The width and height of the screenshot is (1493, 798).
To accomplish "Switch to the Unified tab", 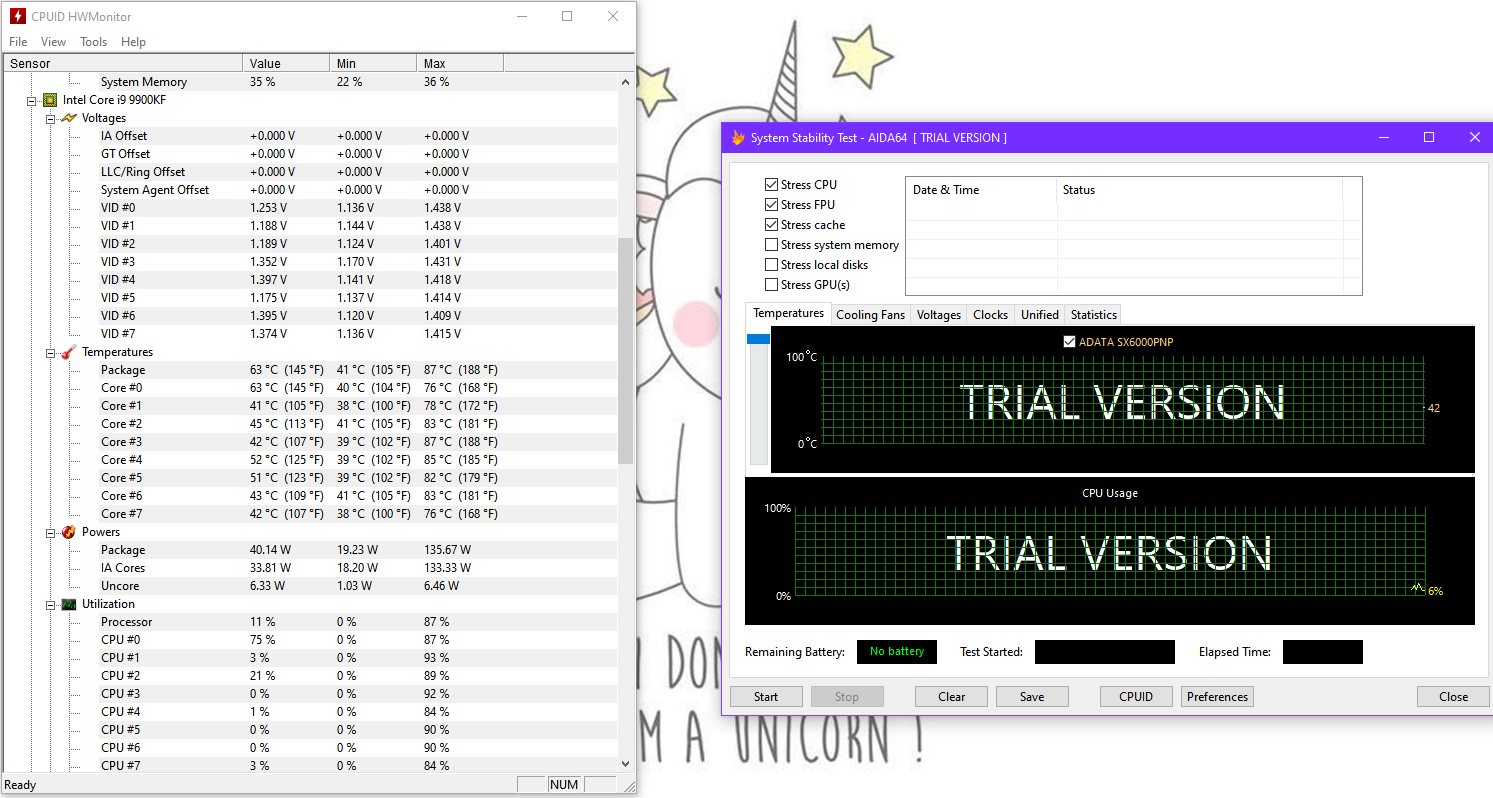I will pyautogui.click(x=1040, y=315).
